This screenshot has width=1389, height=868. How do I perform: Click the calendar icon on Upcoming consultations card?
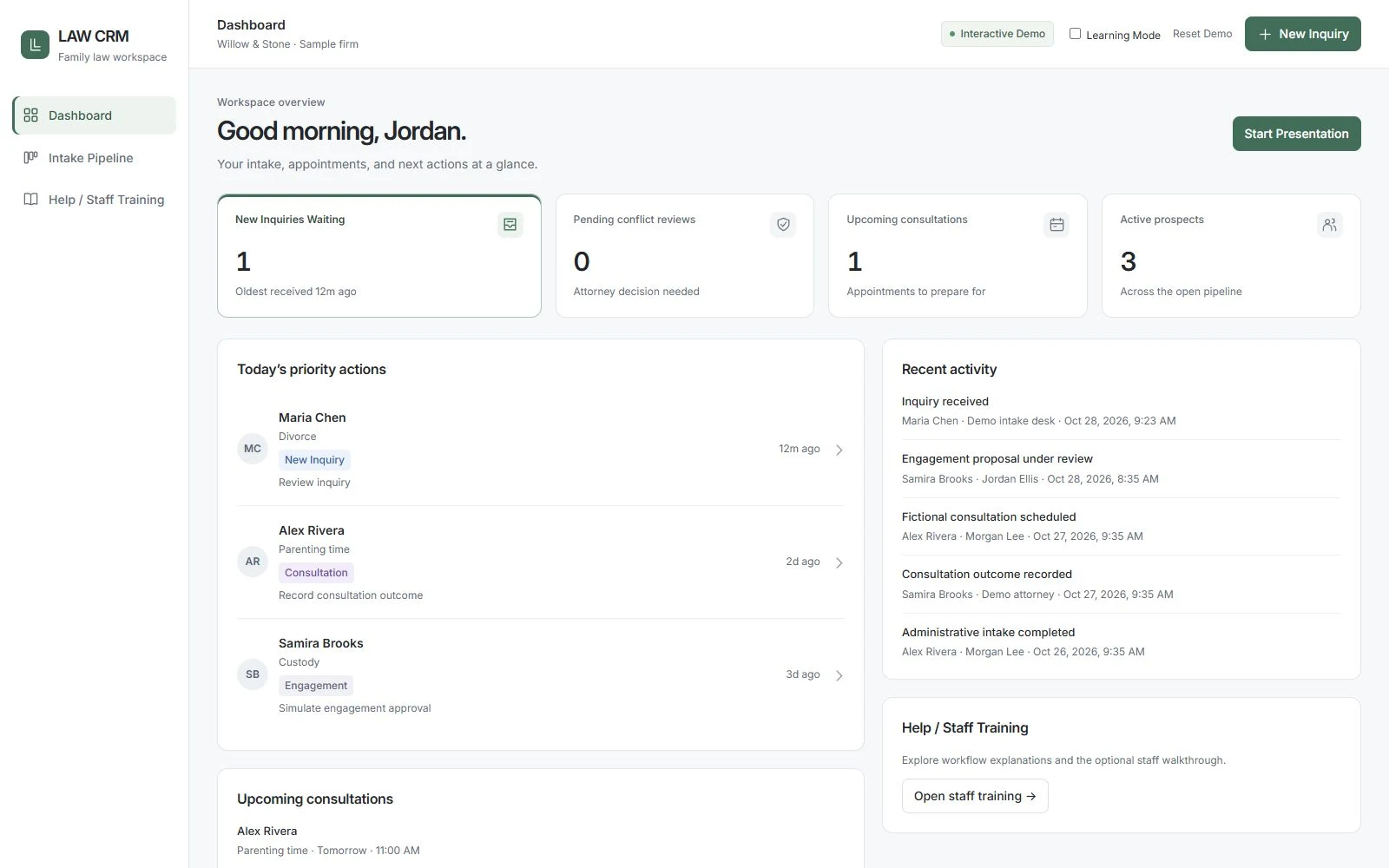pos(1057,225)
